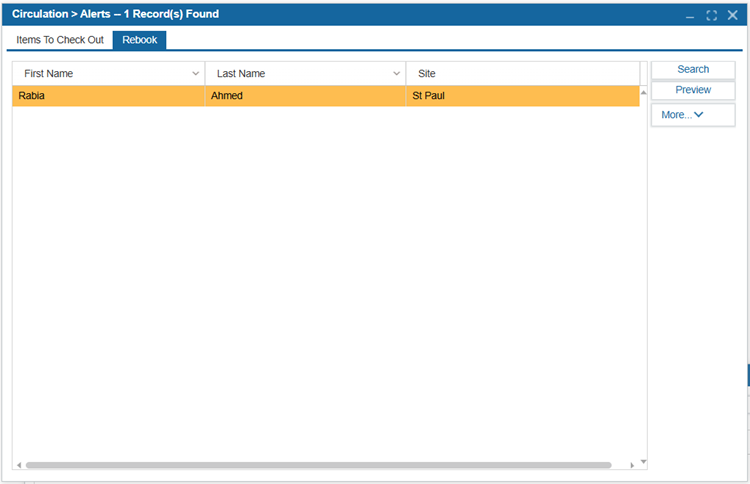Open the First Name column dropdown arrow

pos(196,74)
